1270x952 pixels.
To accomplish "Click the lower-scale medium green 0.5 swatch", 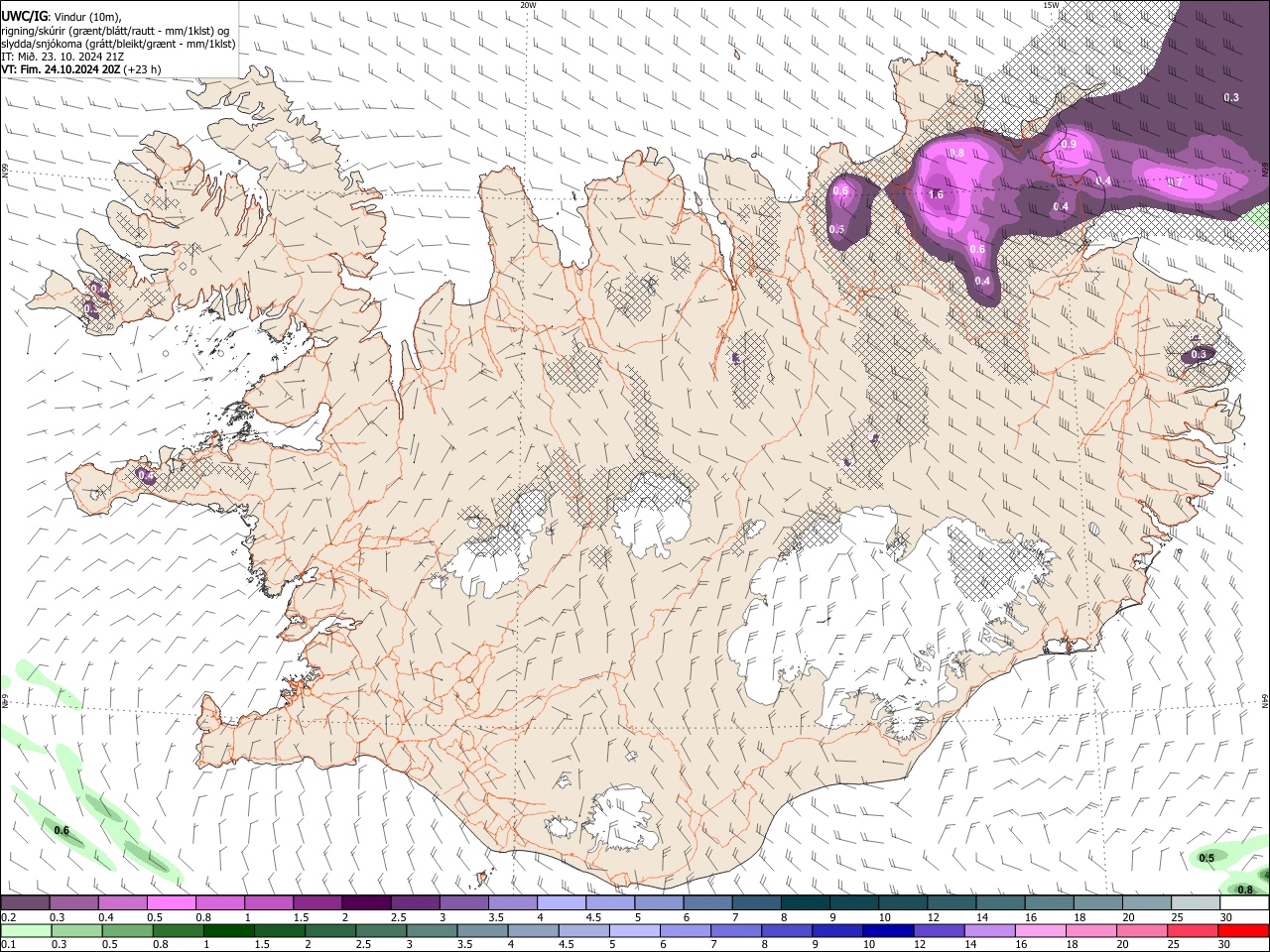I will tap(128, 931).
